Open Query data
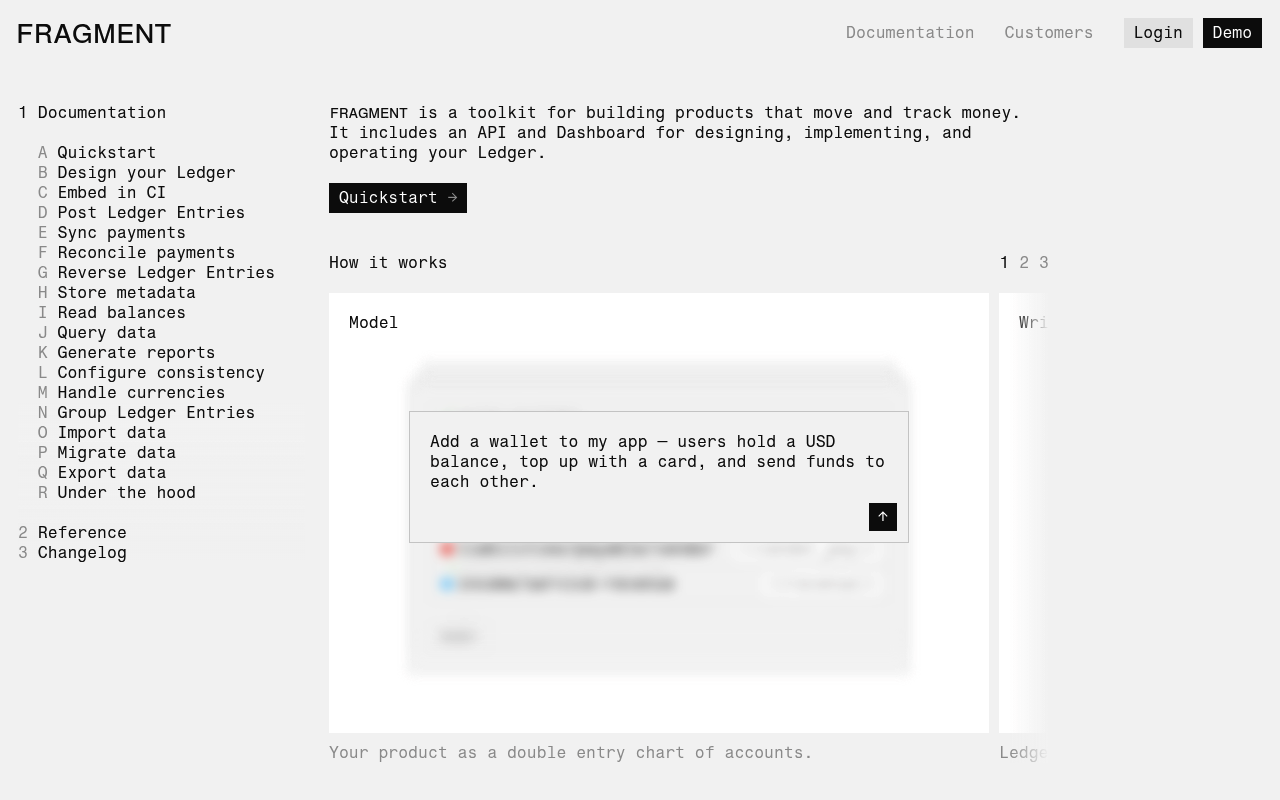The height and width of the screenshot is (800, 1280). coord(107,333)
